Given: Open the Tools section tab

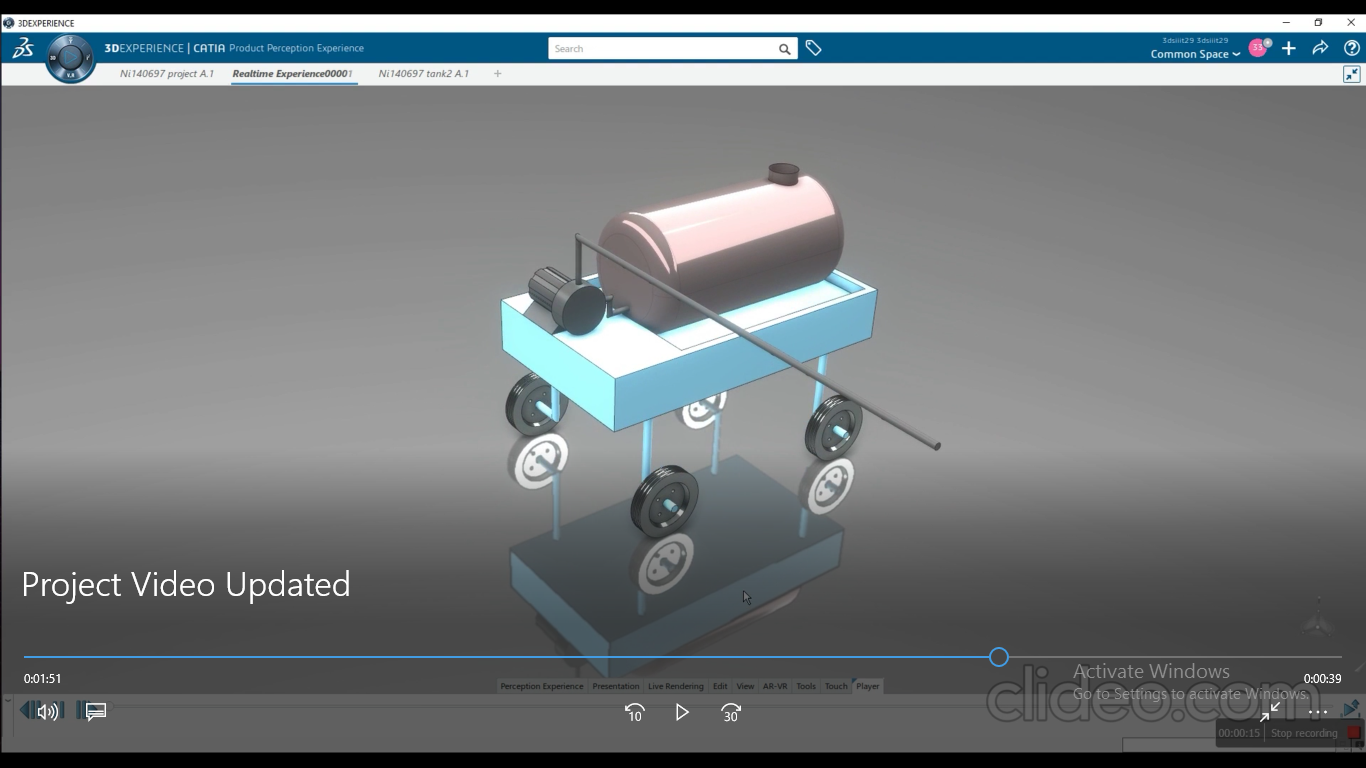Looking at the screenshot, I should [x=806, y=686].
